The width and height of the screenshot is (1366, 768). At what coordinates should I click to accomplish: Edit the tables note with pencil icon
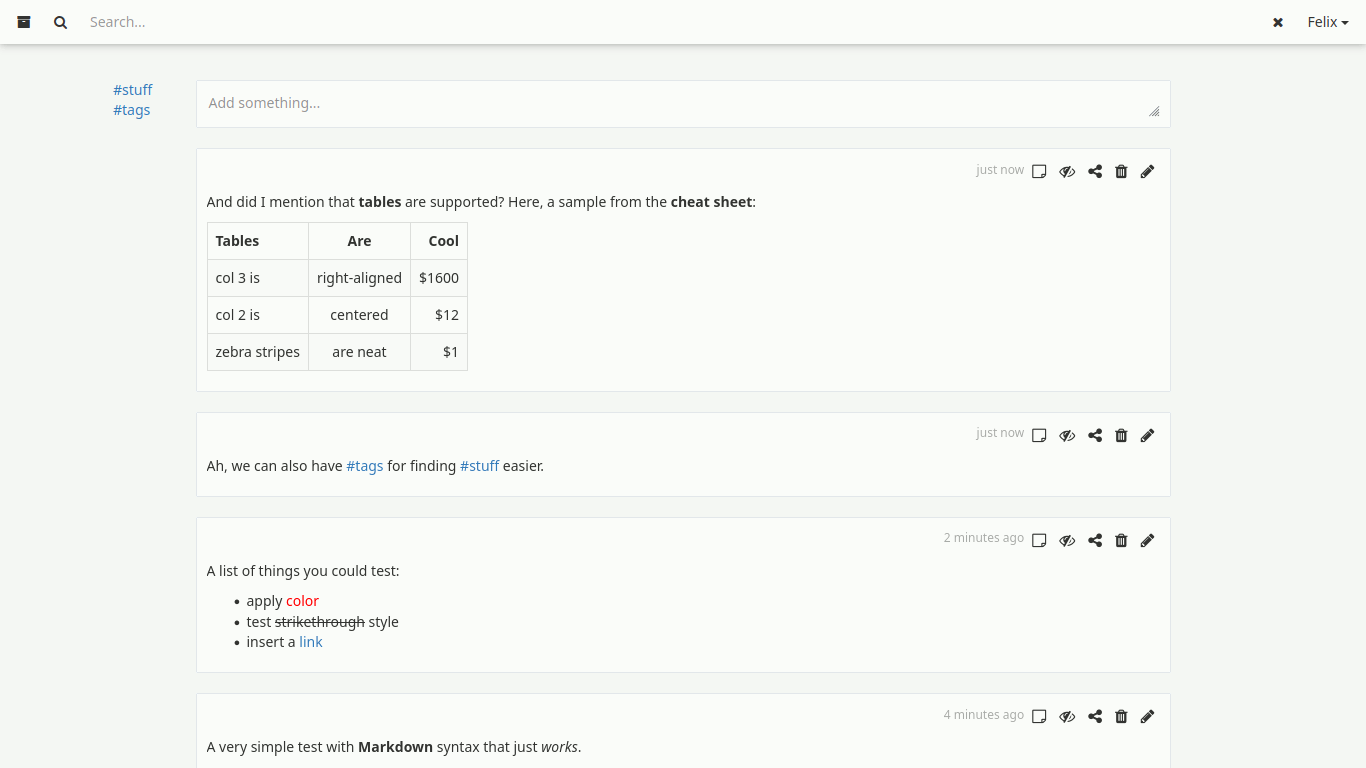[x=1147, y=171]
